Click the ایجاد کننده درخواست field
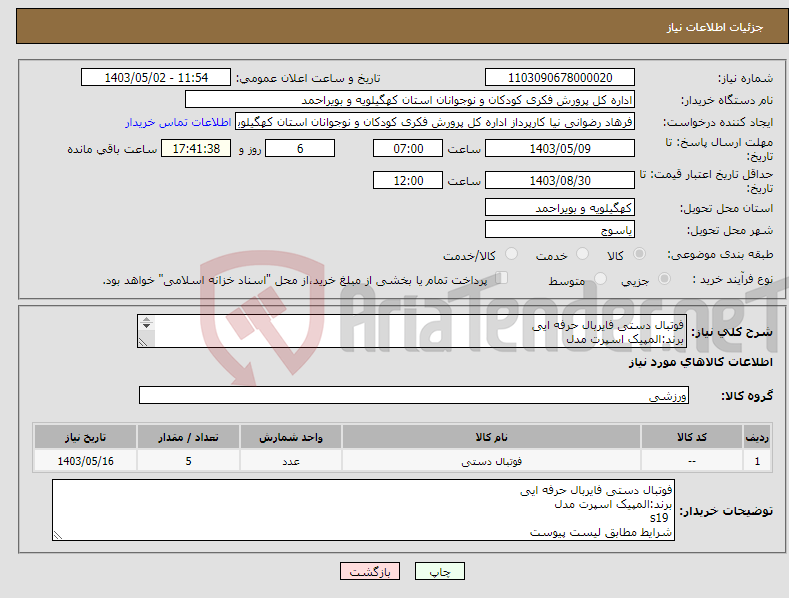The width and height of the screenshot is (789, 598). coord(435,122)
